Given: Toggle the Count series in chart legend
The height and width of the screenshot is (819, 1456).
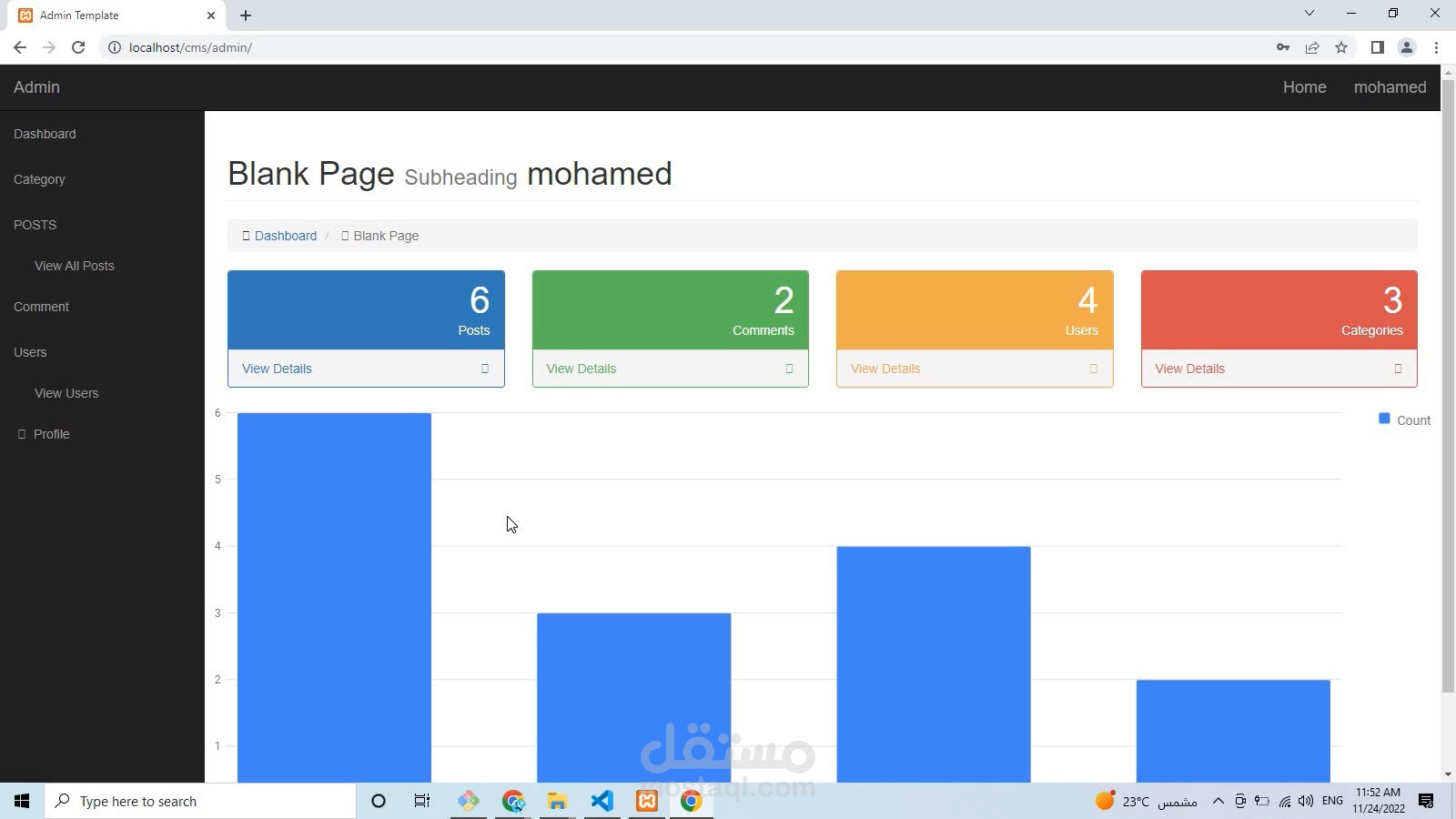Looking at the screenshot, I should pyautogui.click(x=1403, y=420).
